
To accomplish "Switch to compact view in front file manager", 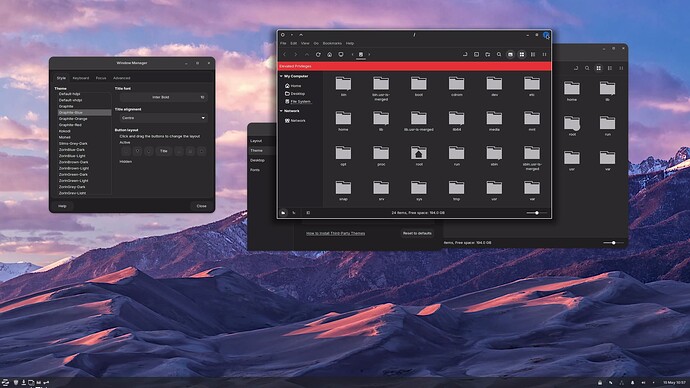I will [x=544, y=55].
